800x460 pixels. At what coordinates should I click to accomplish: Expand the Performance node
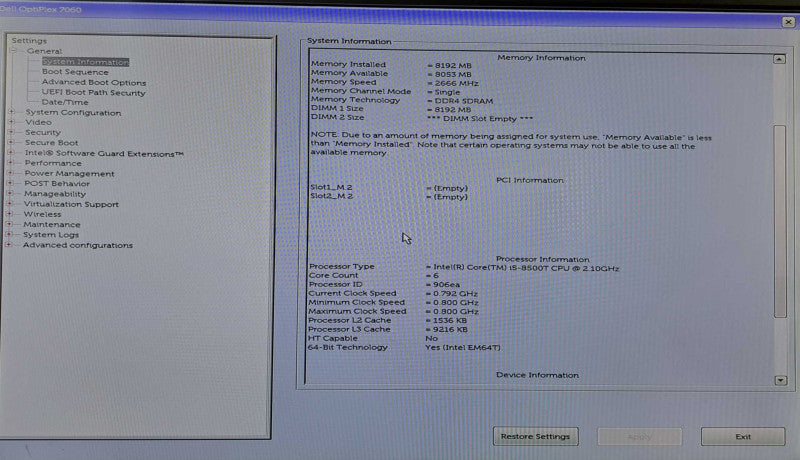(10, 163)
